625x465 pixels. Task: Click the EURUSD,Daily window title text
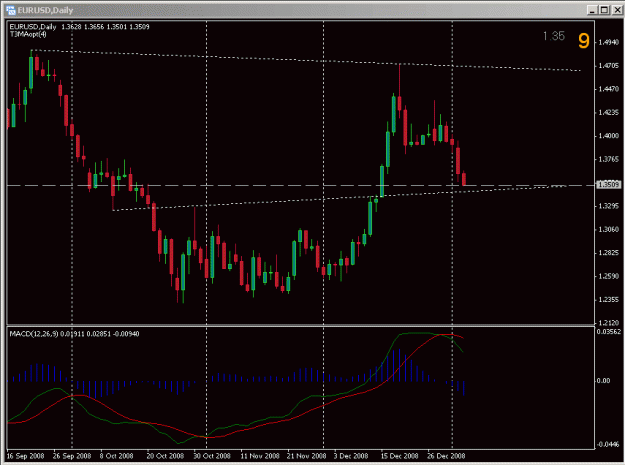point(45,10)
